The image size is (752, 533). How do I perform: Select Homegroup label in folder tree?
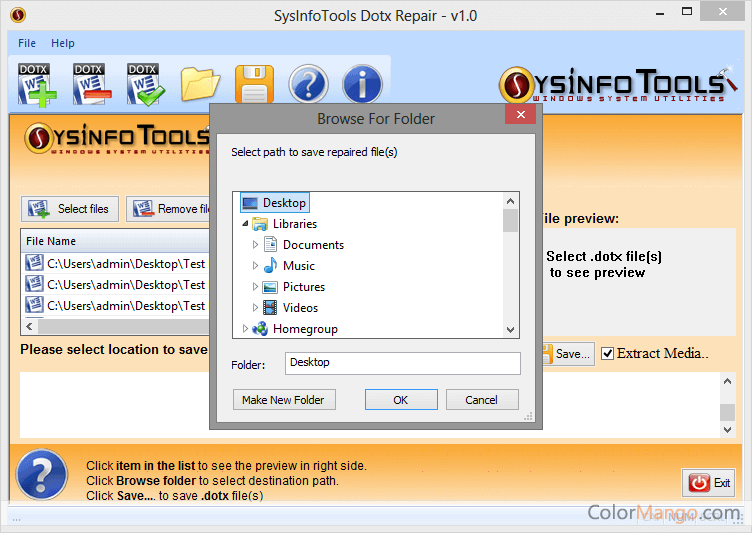(x=306, y=329)
